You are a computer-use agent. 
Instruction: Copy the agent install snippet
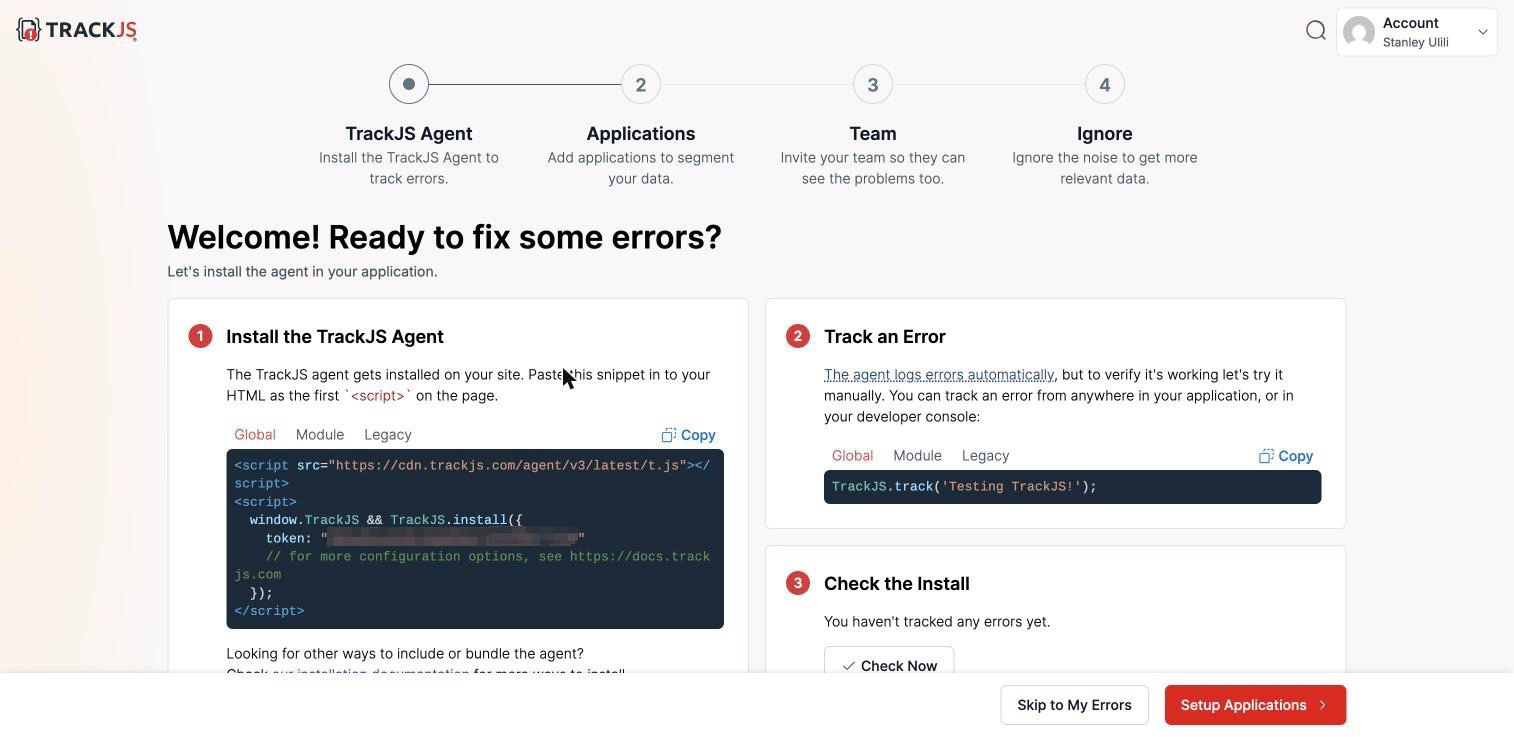(688, 435)
